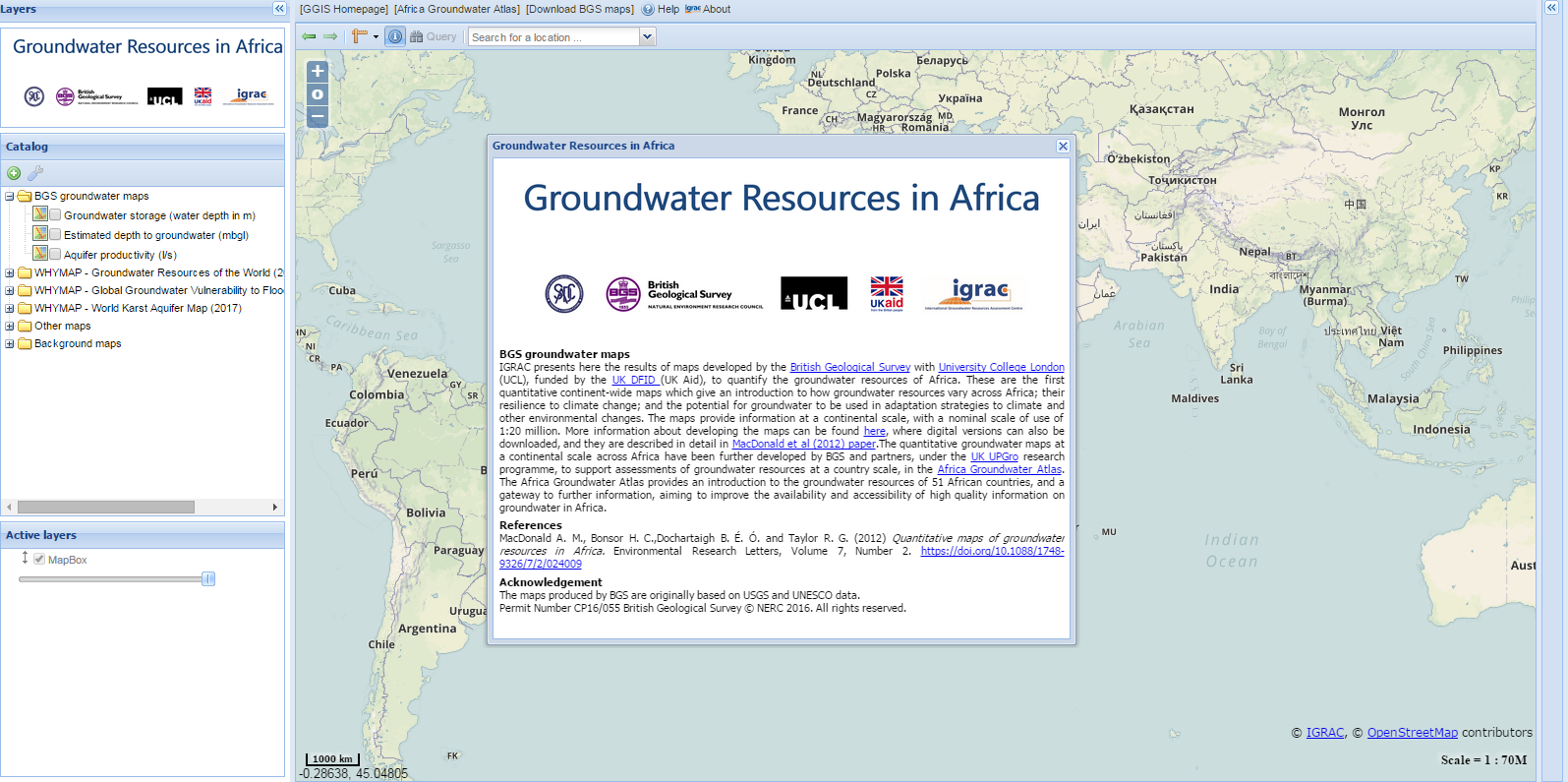
Task: Tick the Aquifer productivity layer checkbox
Action: click(x=55, y=255)
